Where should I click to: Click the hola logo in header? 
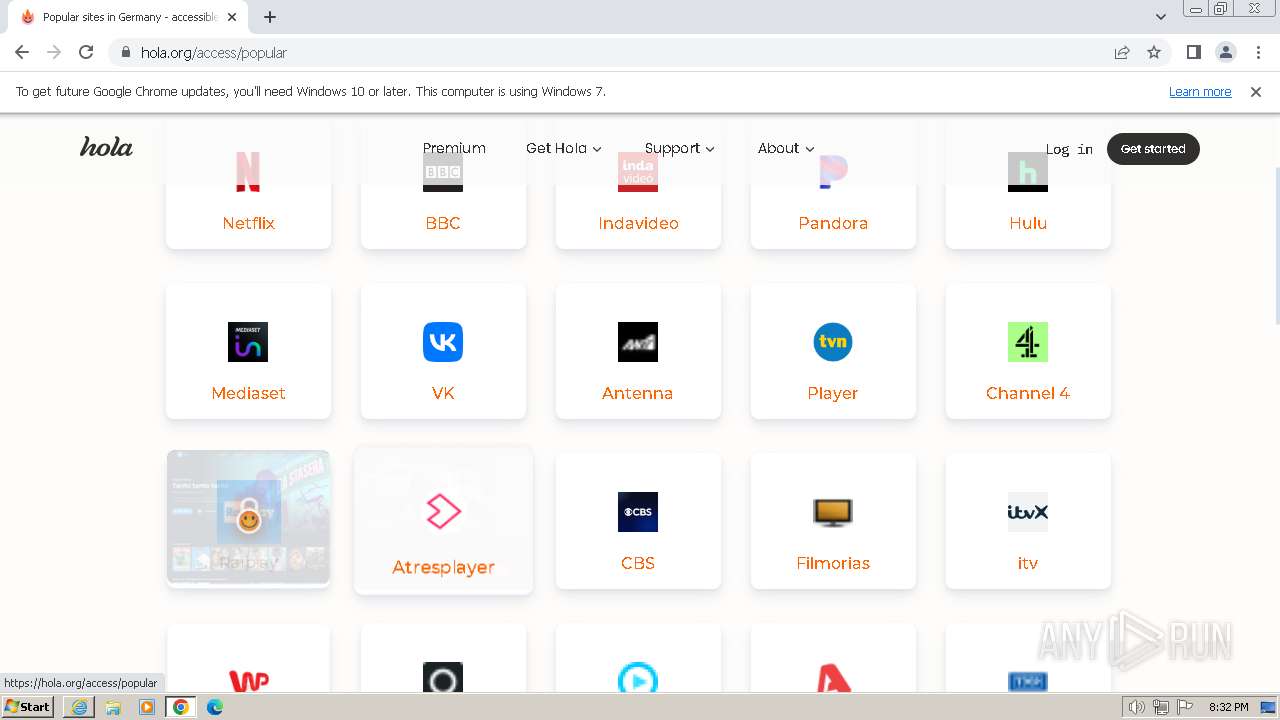click(106, 147)
